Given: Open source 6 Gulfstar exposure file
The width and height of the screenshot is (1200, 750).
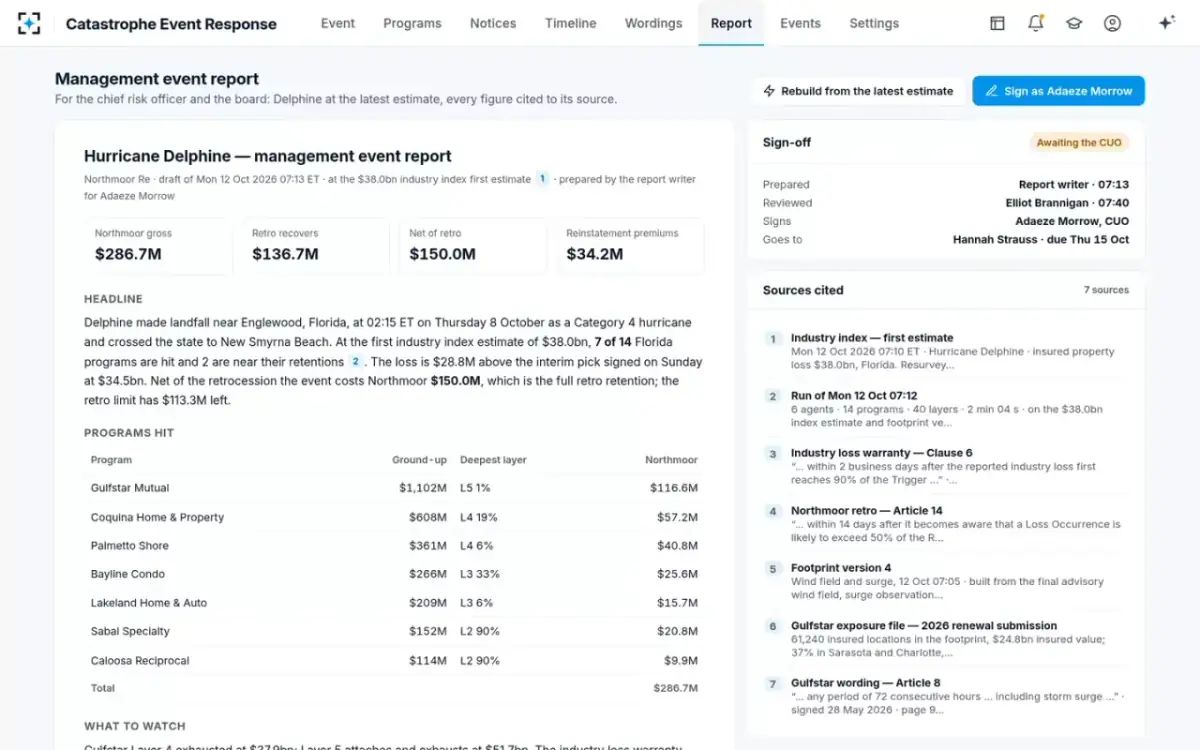Looking at the screenshot, I should 946,639.
